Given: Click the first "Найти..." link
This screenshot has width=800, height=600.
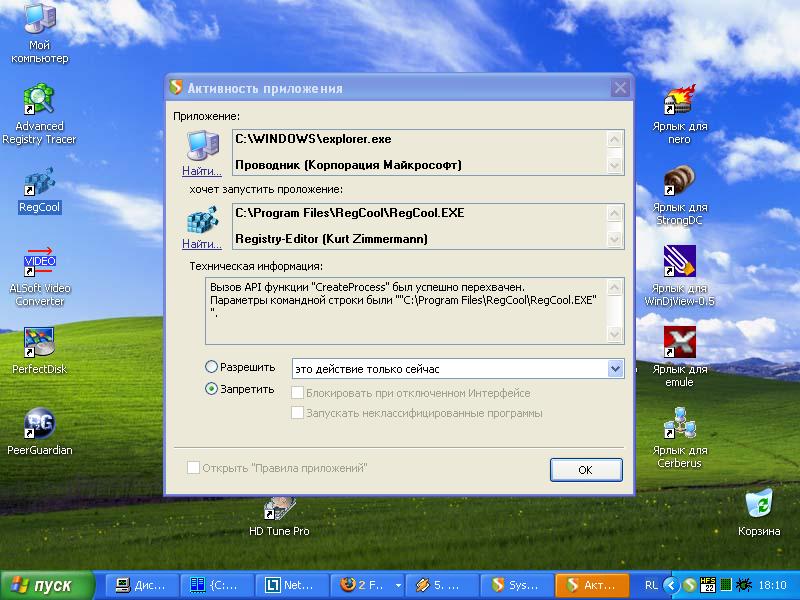Looking at the screenshot, I should point(202,171).
